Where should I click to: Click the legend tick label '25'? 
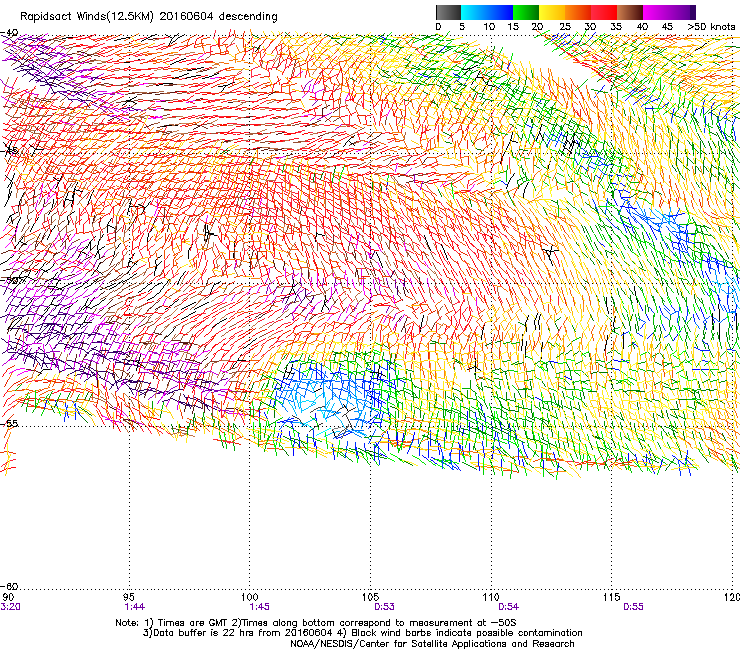pyautogui.click(x=565, y=27)
